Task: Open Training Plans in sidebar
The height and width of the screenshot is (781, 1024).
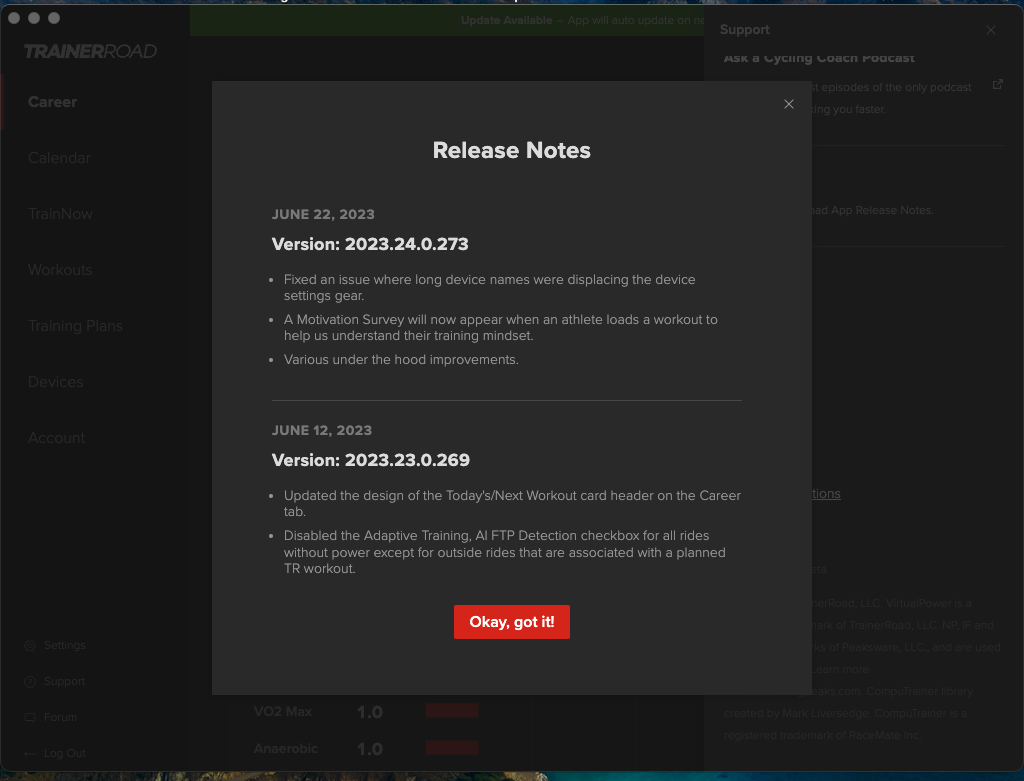Action: point(75,326)
